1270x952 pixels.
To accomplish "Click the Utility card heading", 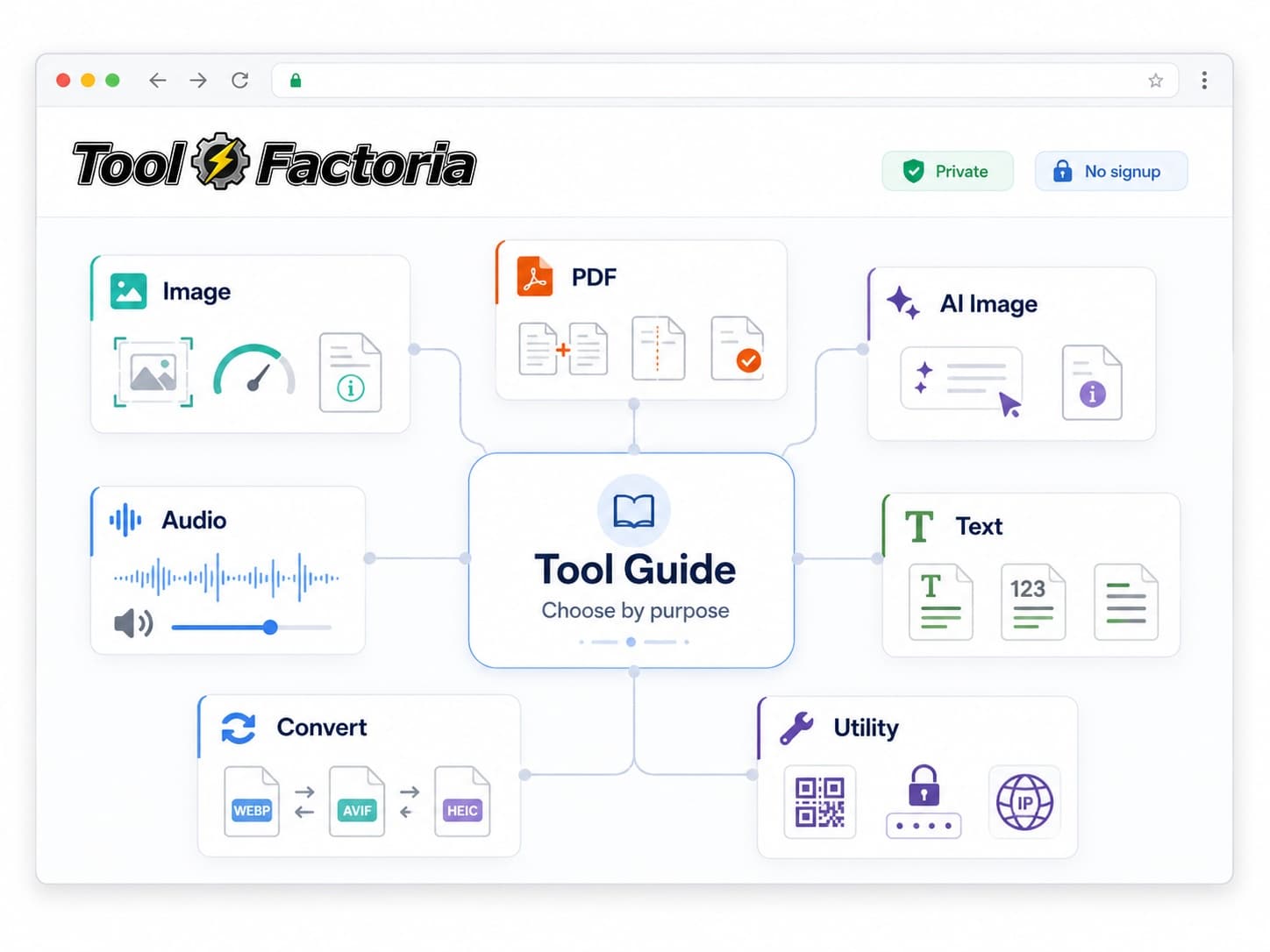I will tap(866, 728).
